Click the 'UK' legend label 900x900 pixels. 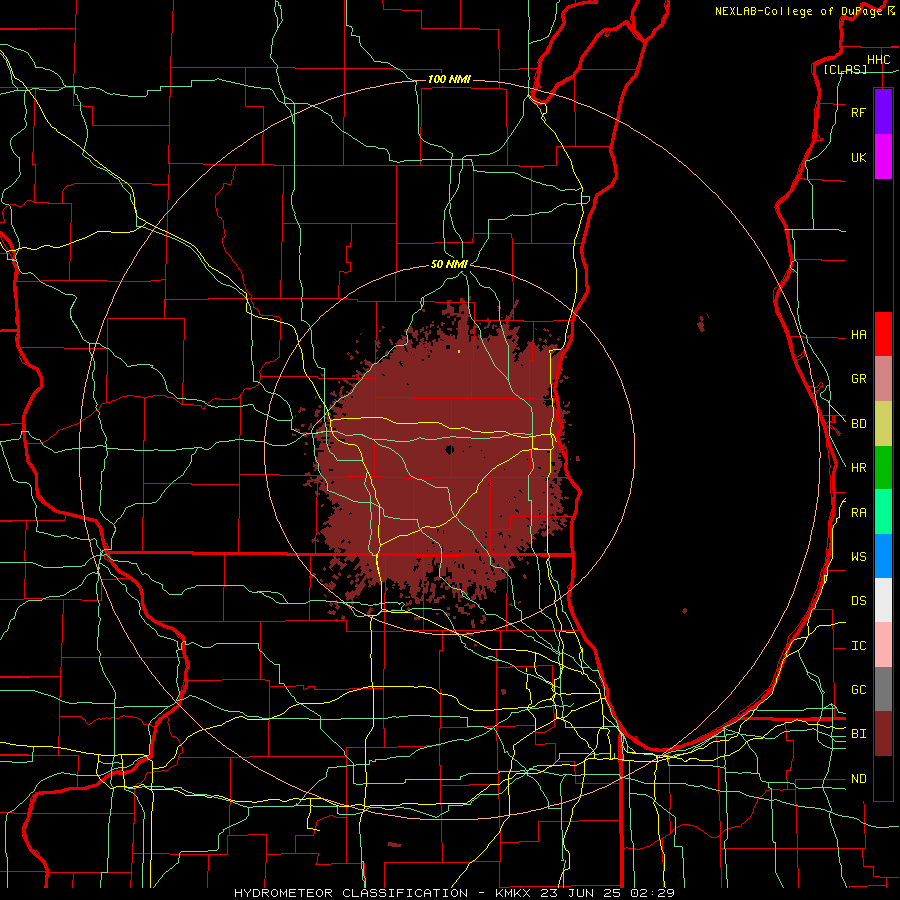(858, 158)
